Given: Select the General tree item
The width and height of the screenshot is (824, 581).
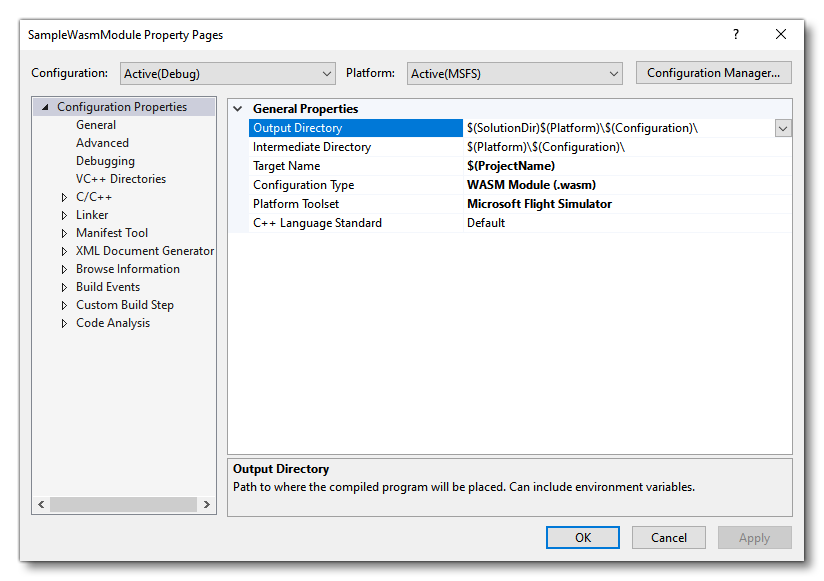Looking at the screenshot, I should 95,124.
